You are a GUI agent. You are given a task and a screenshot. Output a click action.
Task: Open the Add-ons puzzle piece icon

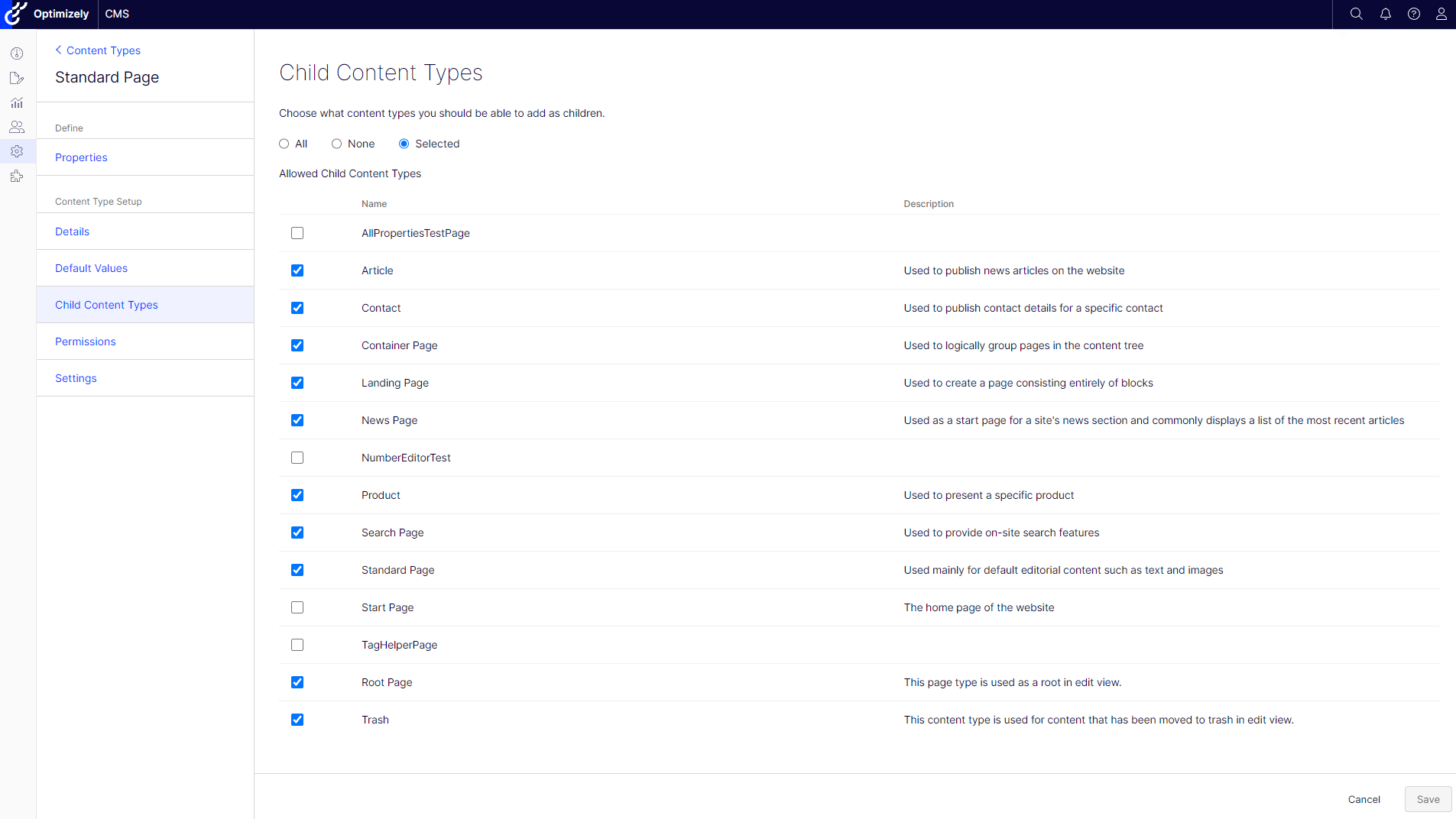click(x=17, y=176)
